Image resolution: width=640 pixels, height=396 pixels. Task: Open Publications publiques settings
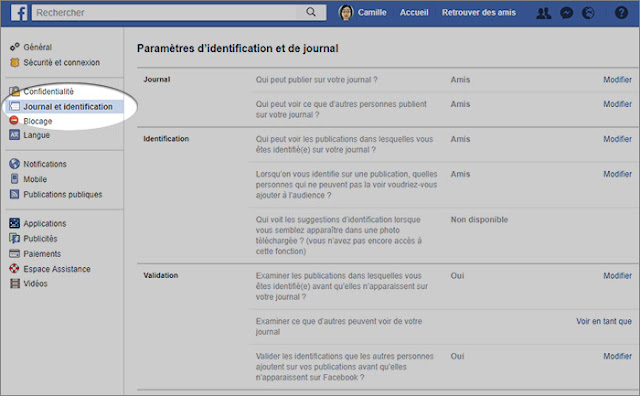pos(63,194)
